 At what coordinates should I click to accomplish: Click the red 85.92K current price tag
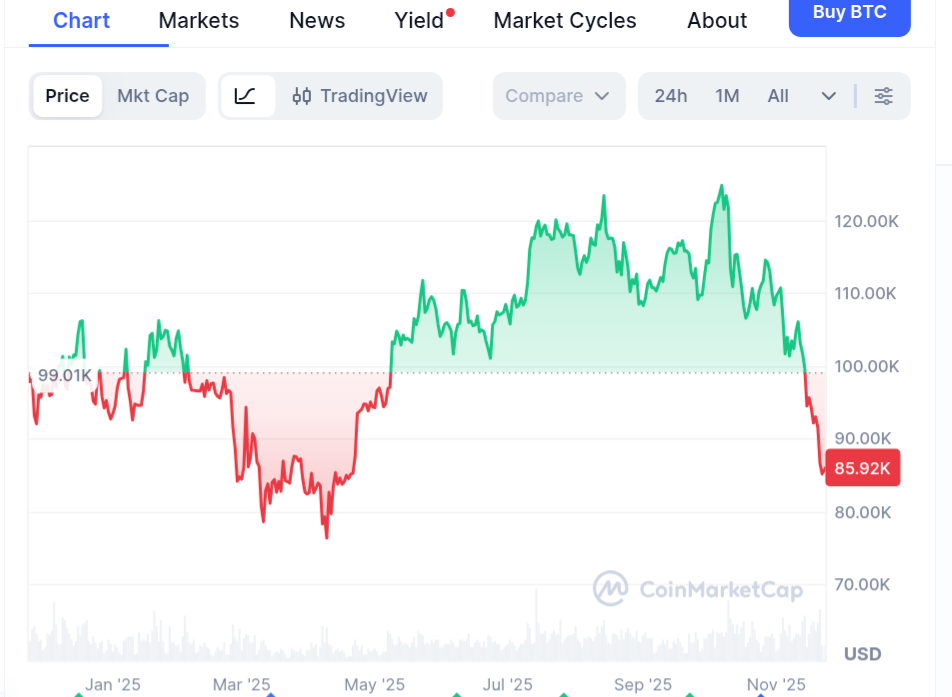click(x=862, y=468)
